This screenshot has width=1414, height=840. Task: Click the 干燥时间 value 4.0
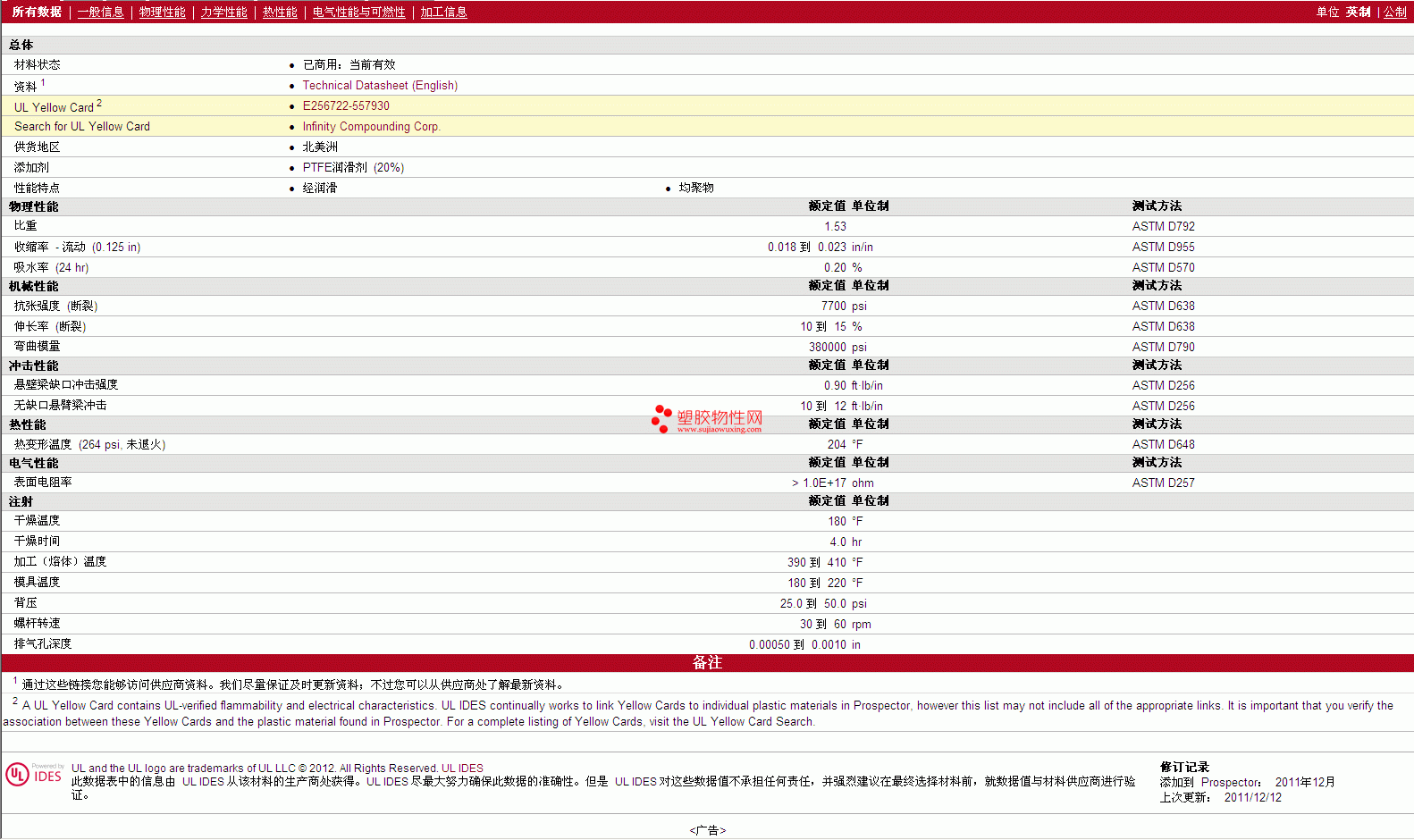pos(837,542)
